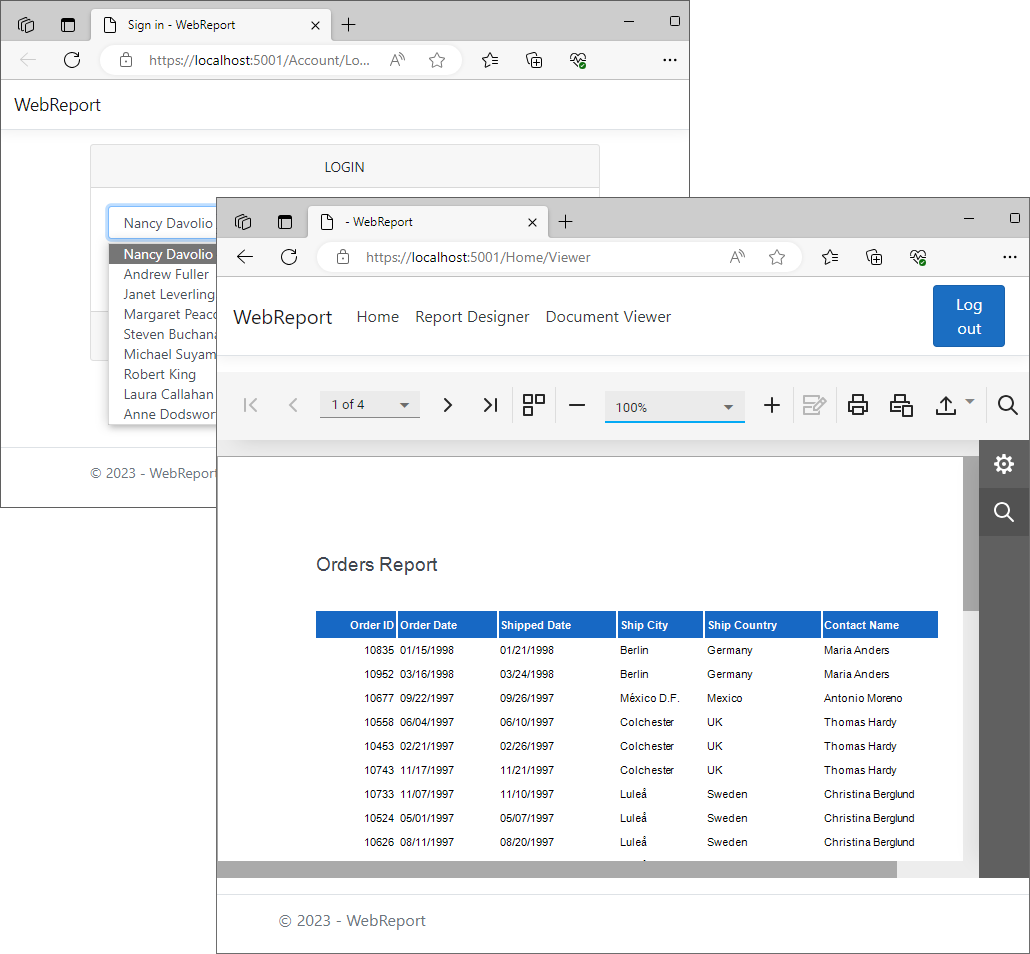1030x954 pixels.
Task: Print the current page icon
Action: (x=901, y=405)
